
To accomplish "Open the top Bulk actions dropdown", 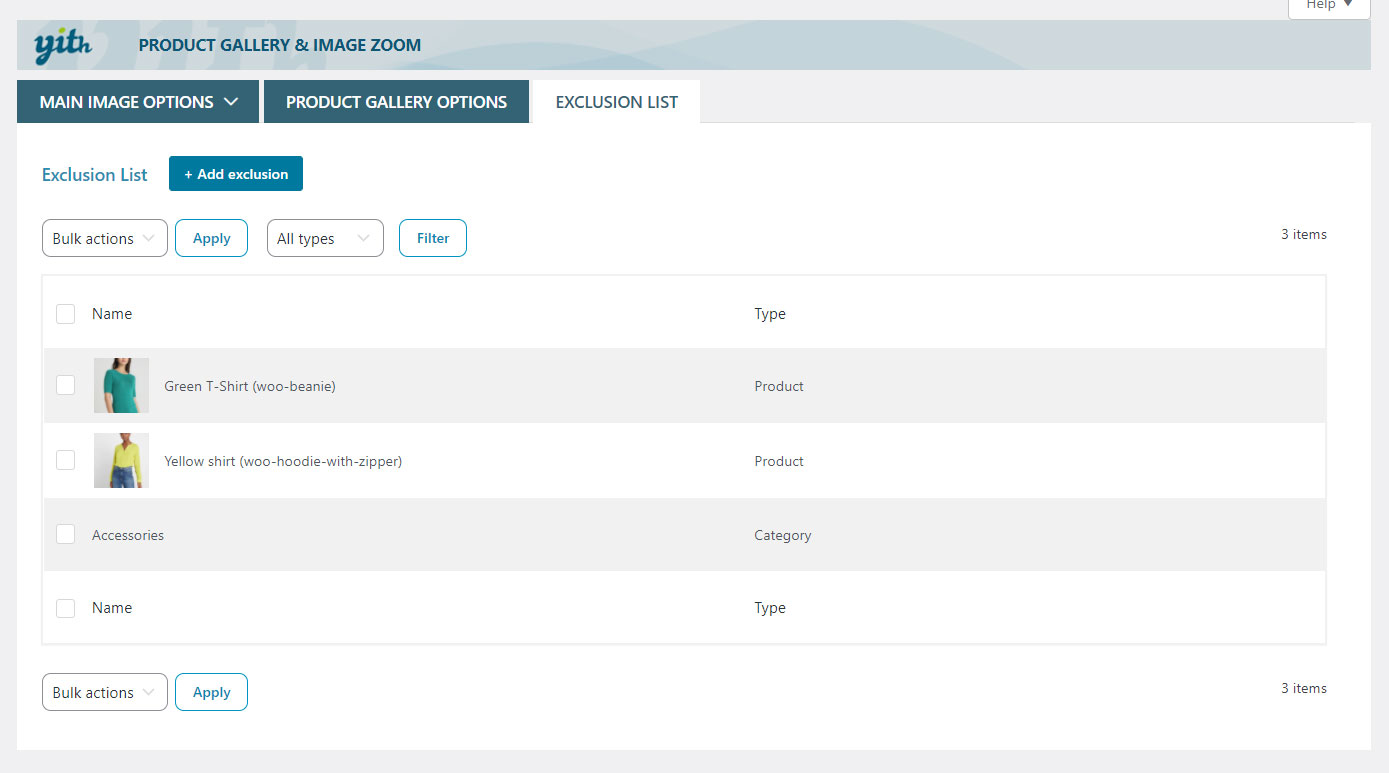I will 104,239.
